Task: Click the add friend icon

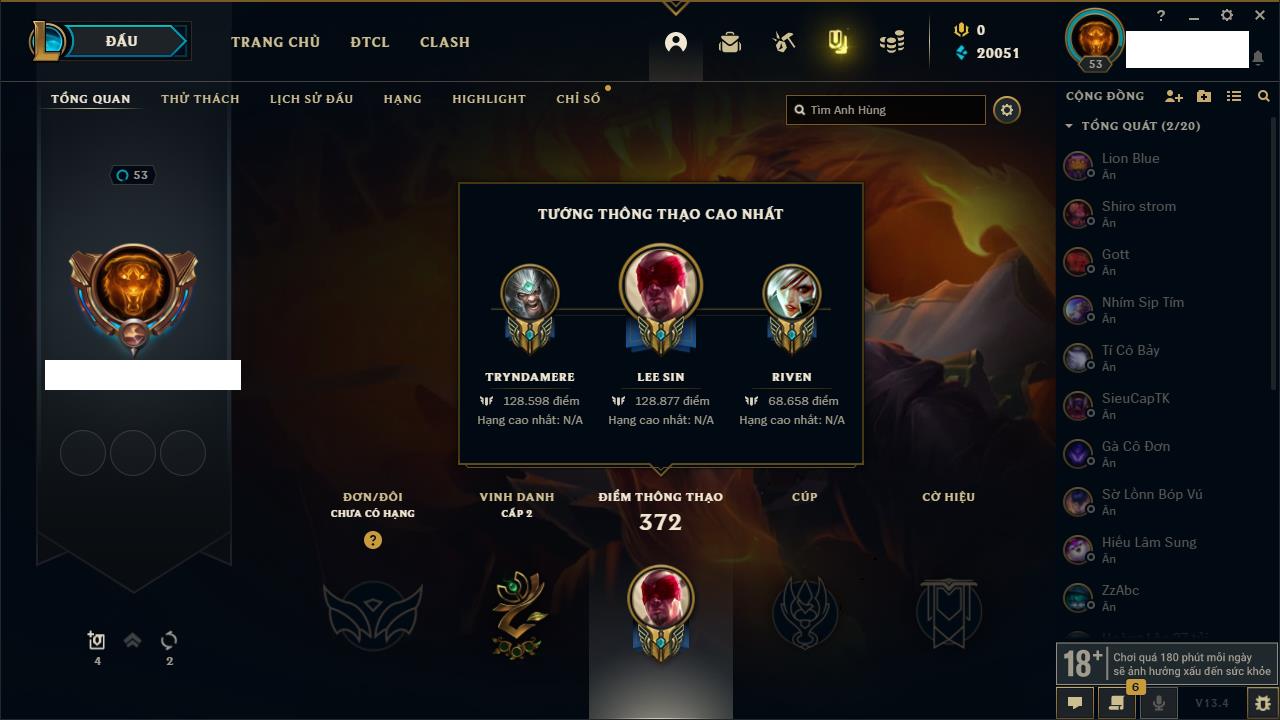Action: pyautogui.click(x=1174, y=96)
